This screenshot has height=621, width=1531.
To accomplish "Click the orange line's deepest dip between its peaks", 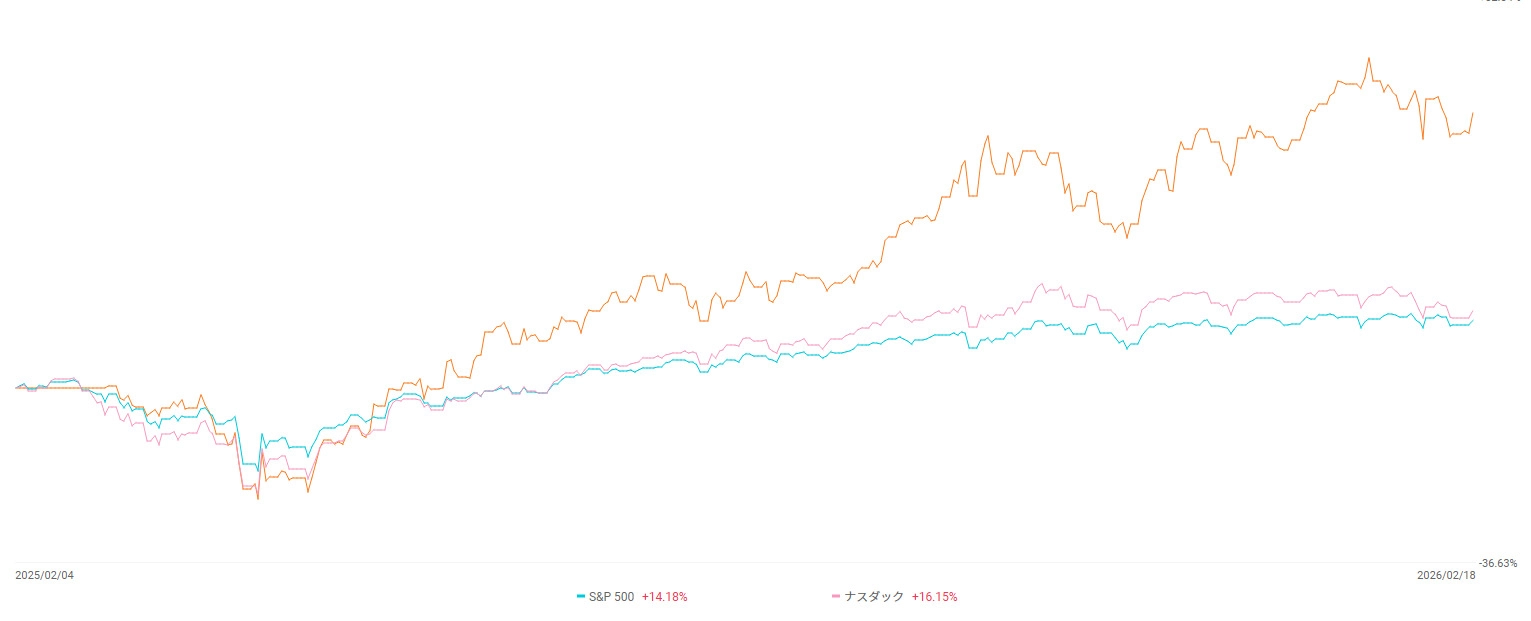I will coord(1127,238).
